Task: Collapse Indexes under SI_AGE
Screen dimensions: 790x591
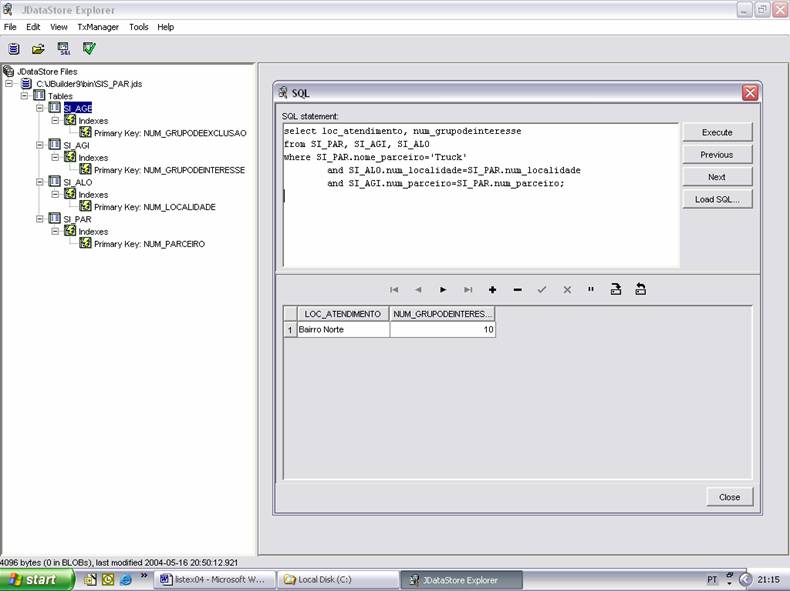Action: (55, 120)
